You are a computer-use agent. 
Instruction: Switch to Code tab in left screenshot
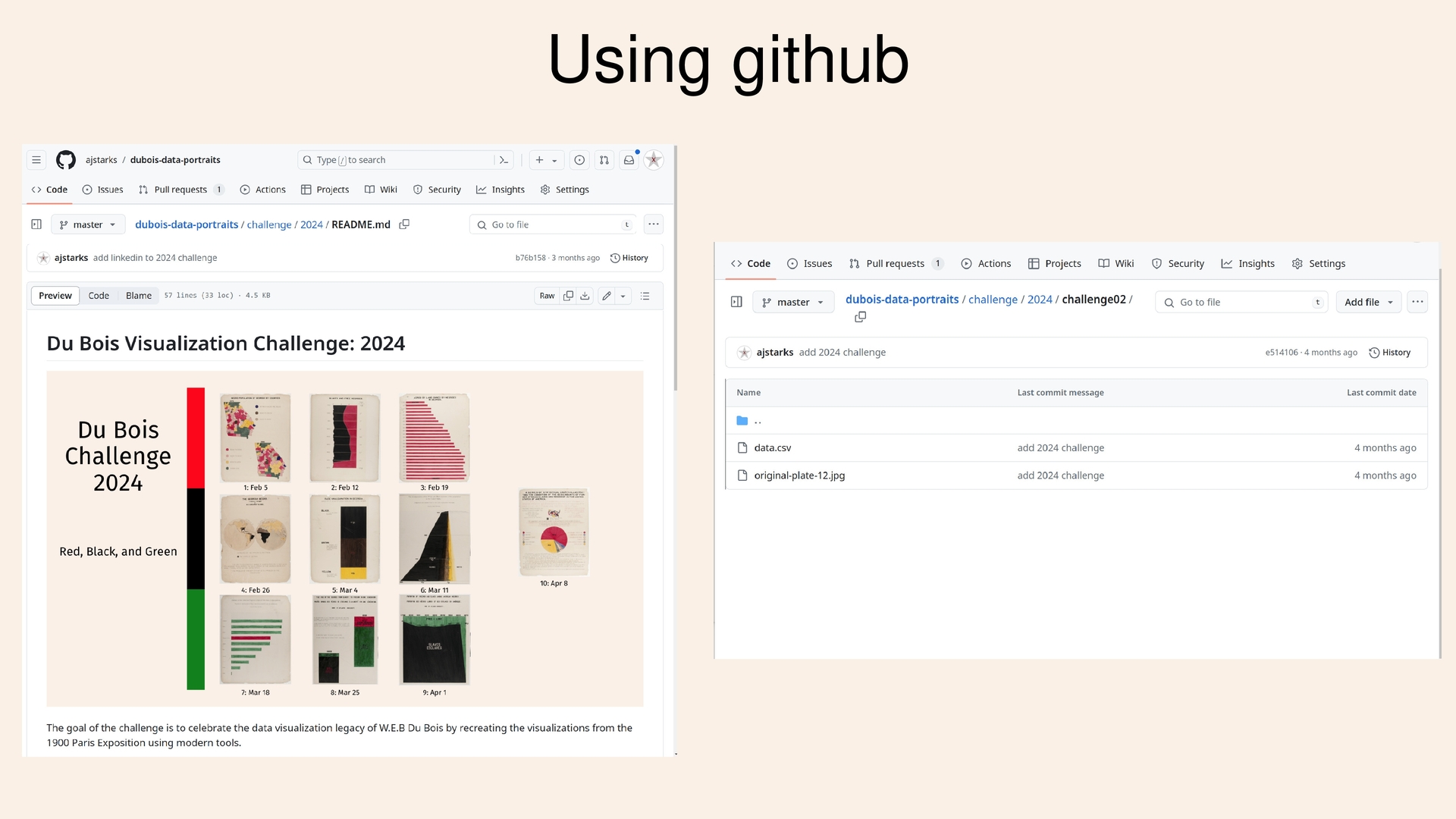[50, 190]
